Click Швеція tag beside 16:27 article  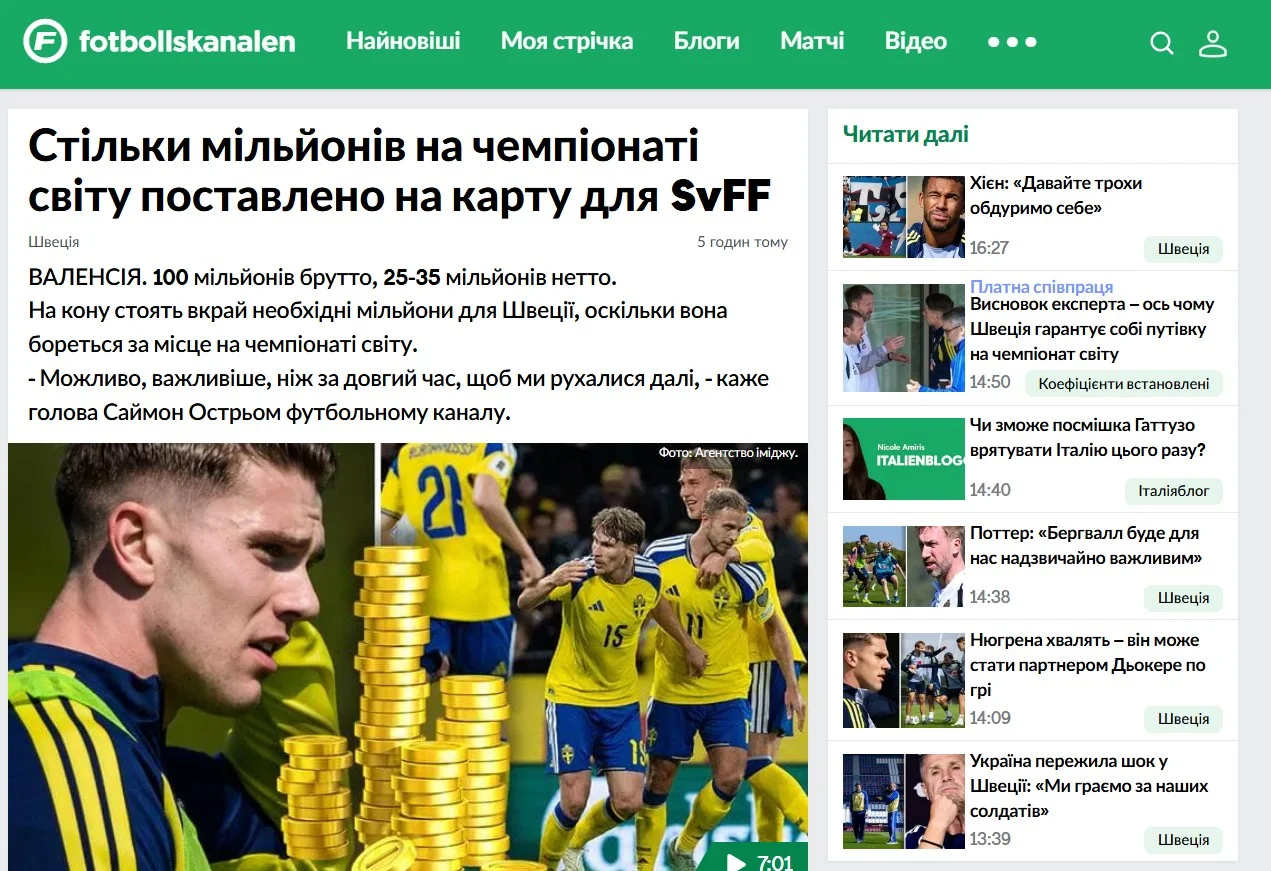[x=1184, y=249]
